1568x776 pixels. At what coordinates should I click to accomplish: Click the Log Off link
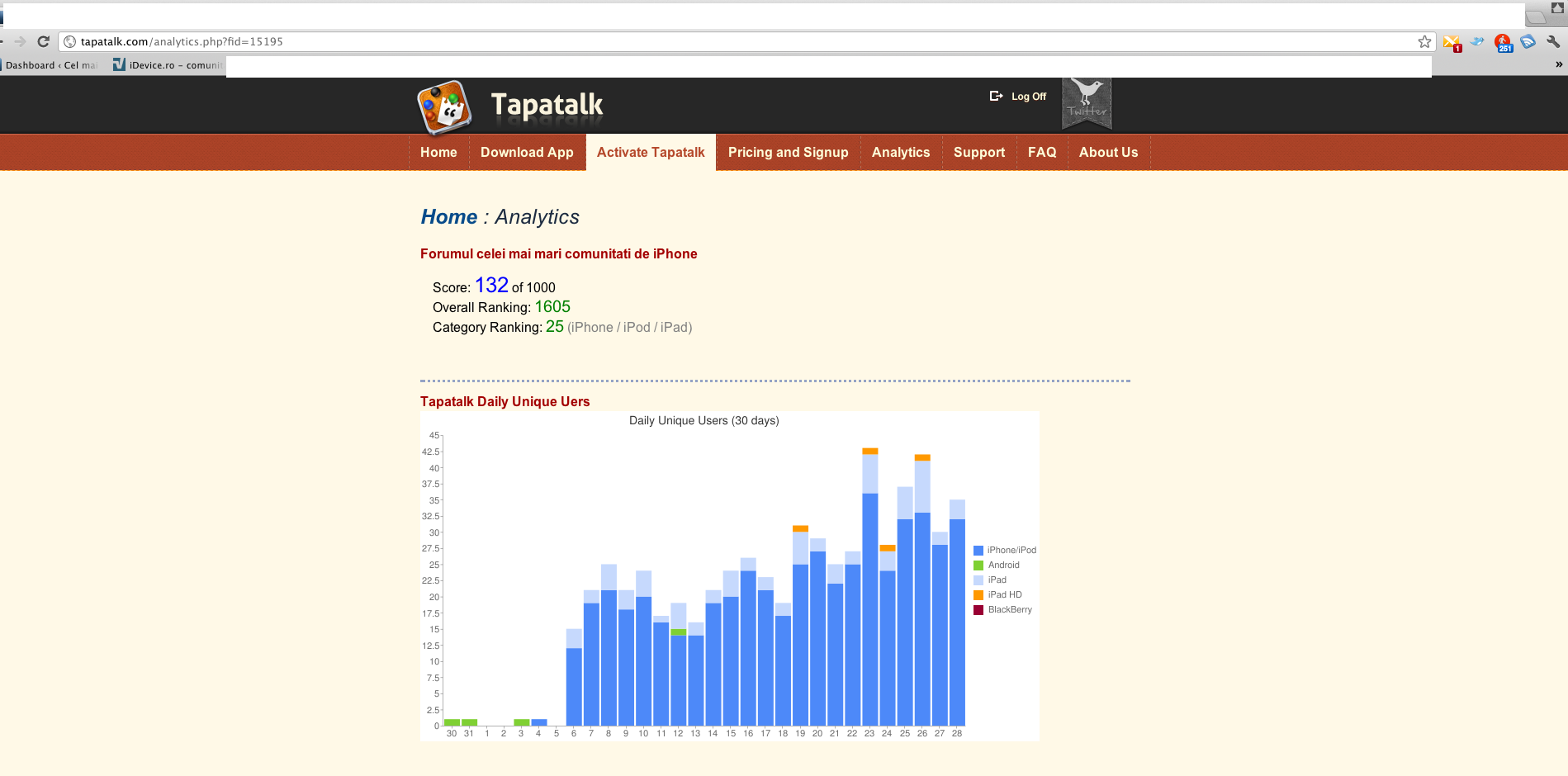click(1028, 97)
